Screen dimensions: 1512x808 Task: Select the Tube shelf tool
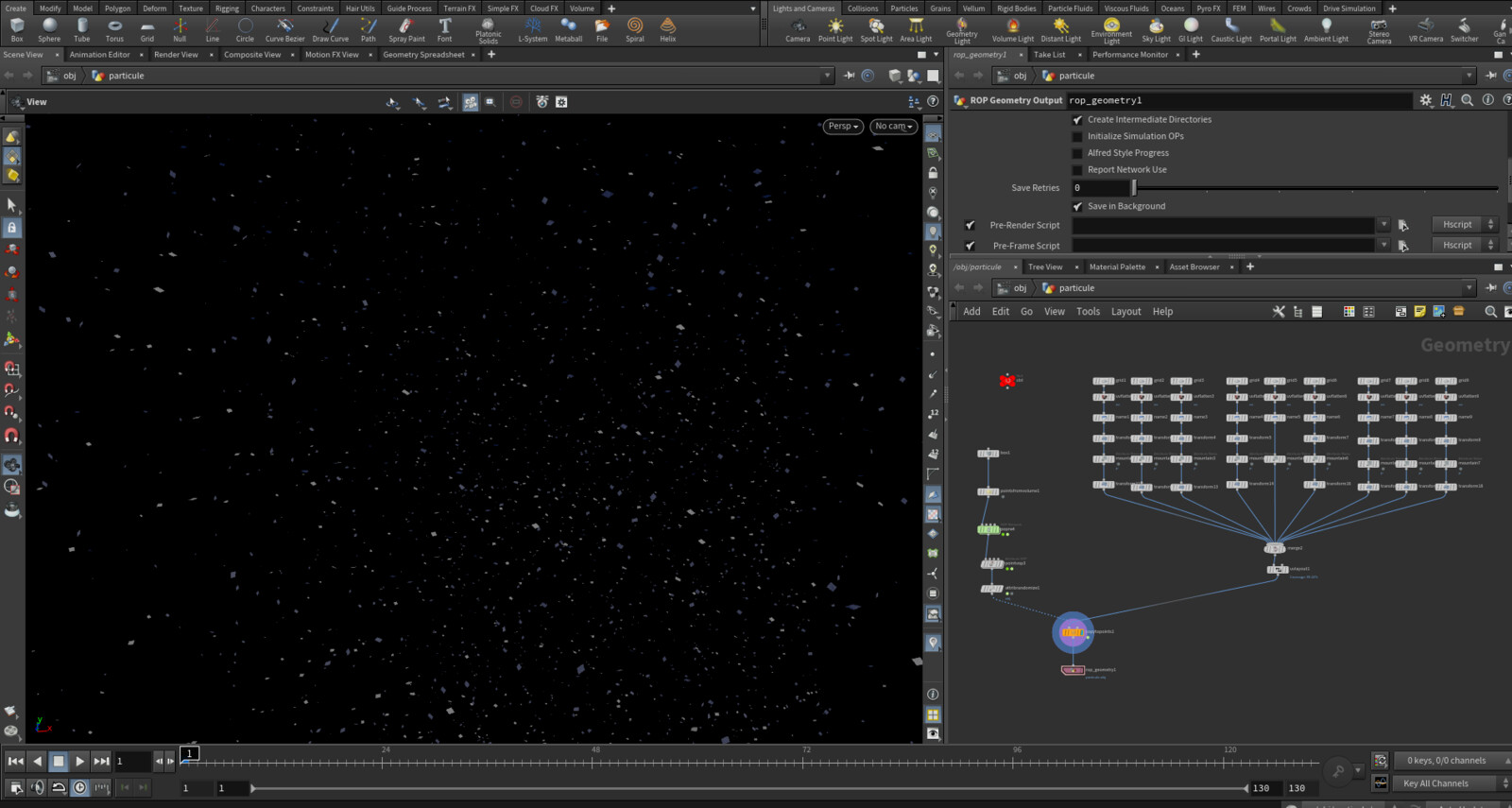coord(82,30)
